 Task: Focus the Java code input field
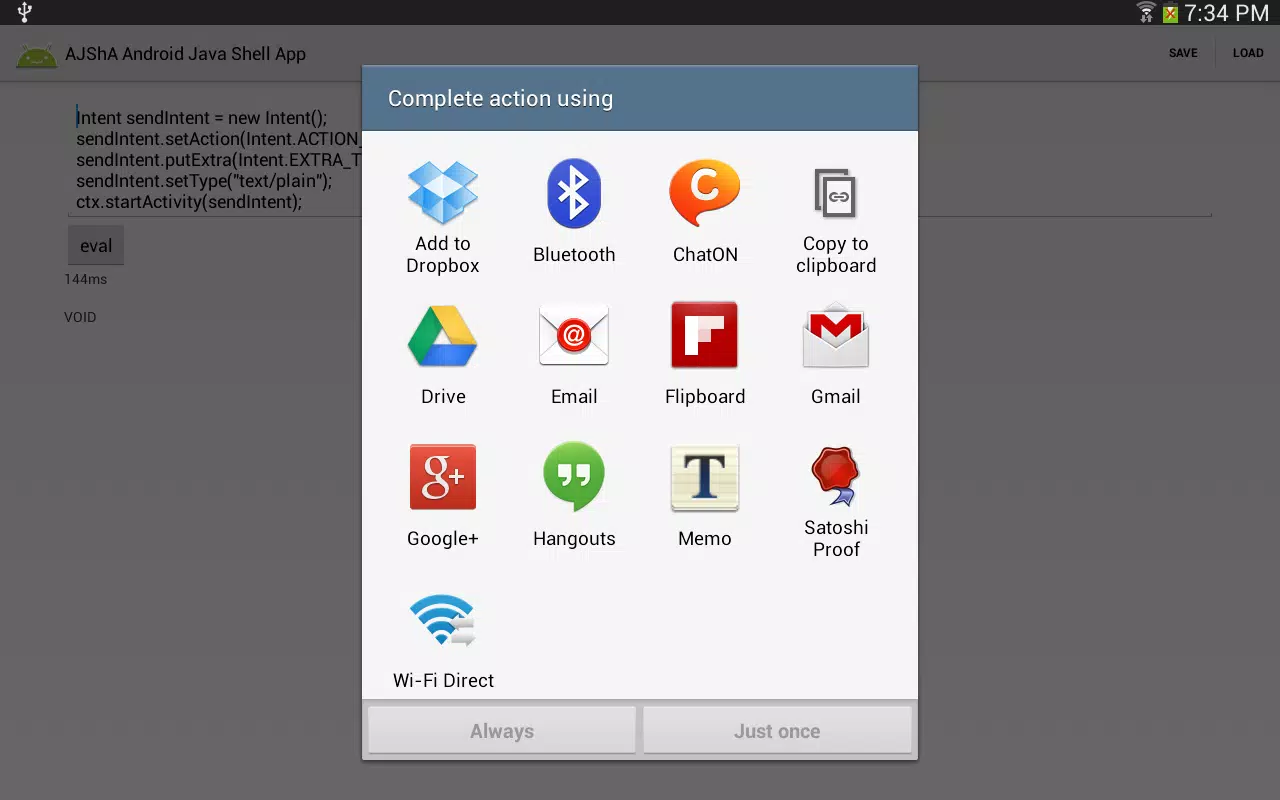point(644,160)
